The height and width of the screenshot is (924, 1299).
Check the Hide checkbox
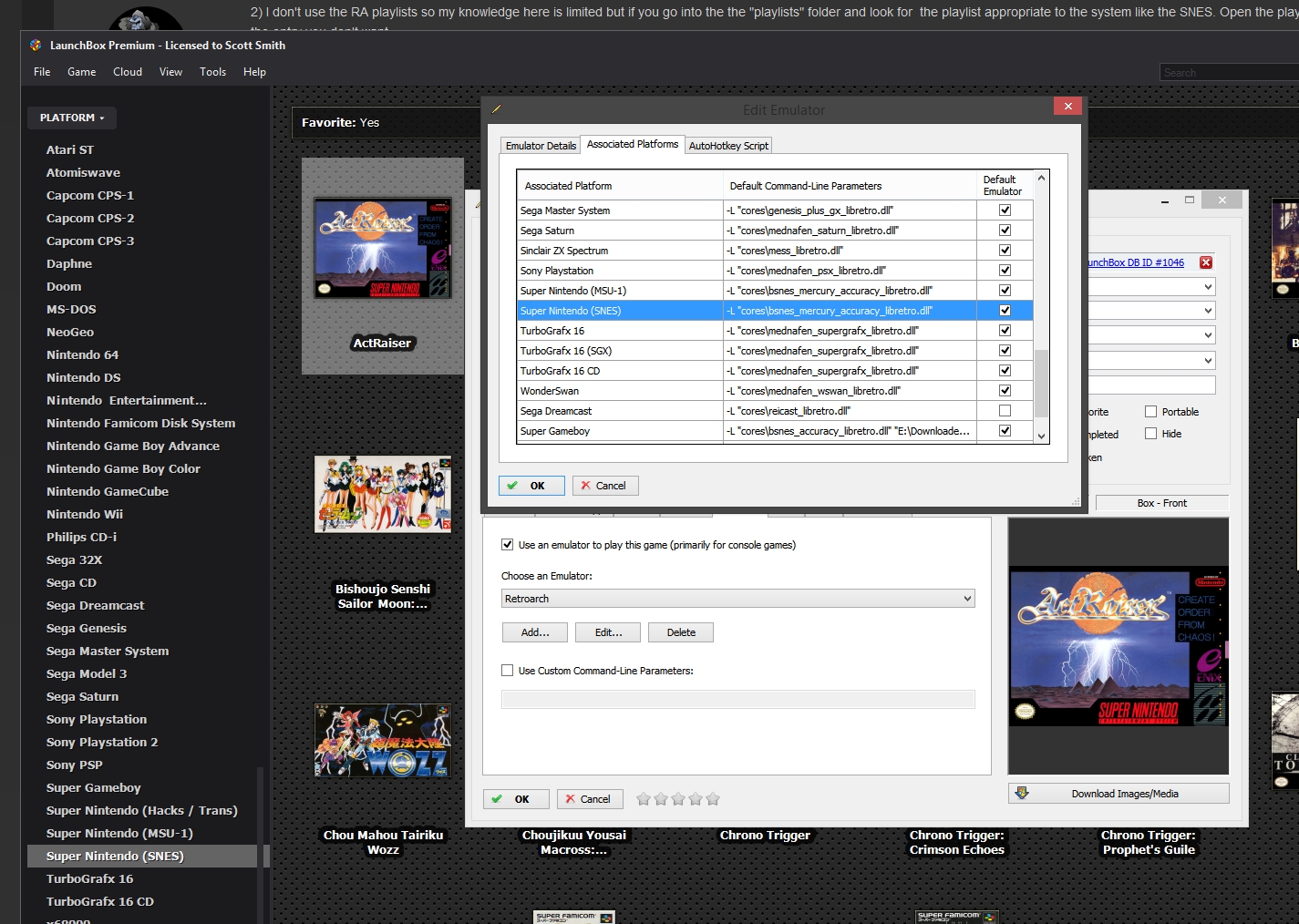pos(1150,434)
